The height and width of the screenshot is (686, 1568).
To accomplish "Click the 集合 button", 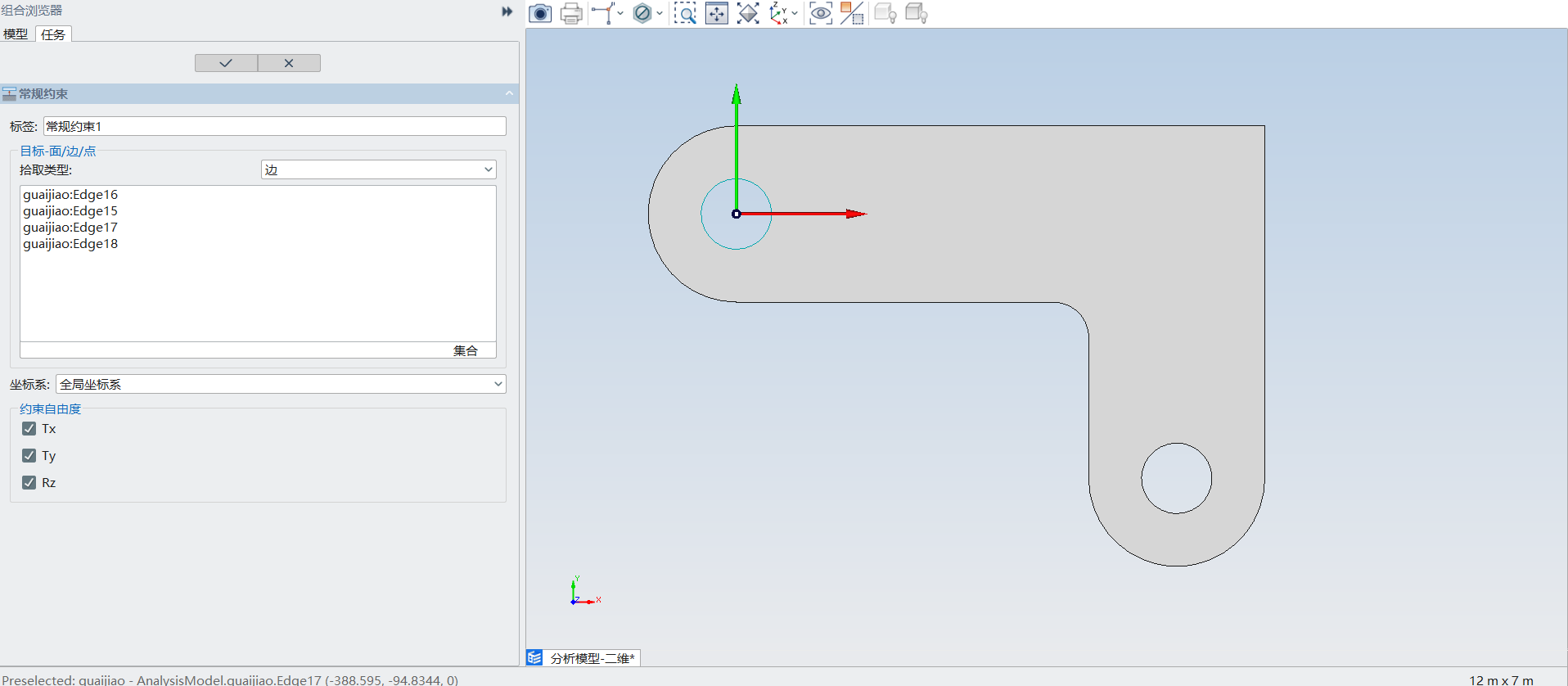I will click(x=466, y=350).
